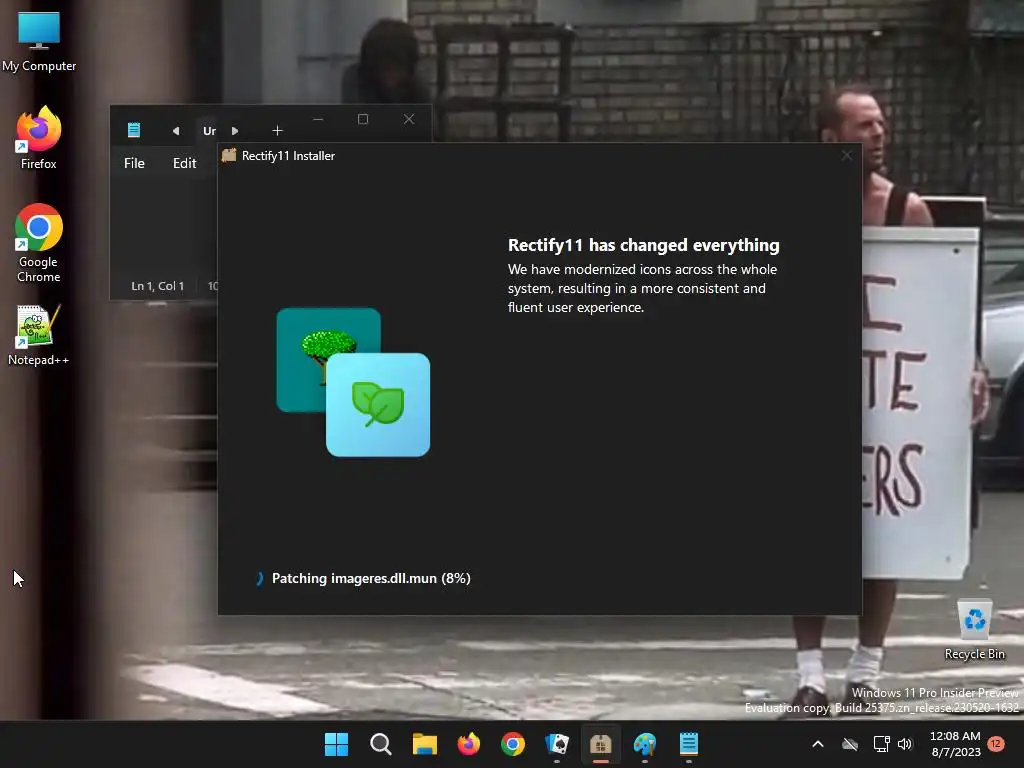Close the Rectify11 Installer window
1024x768 pixels.
pos(847,155)
